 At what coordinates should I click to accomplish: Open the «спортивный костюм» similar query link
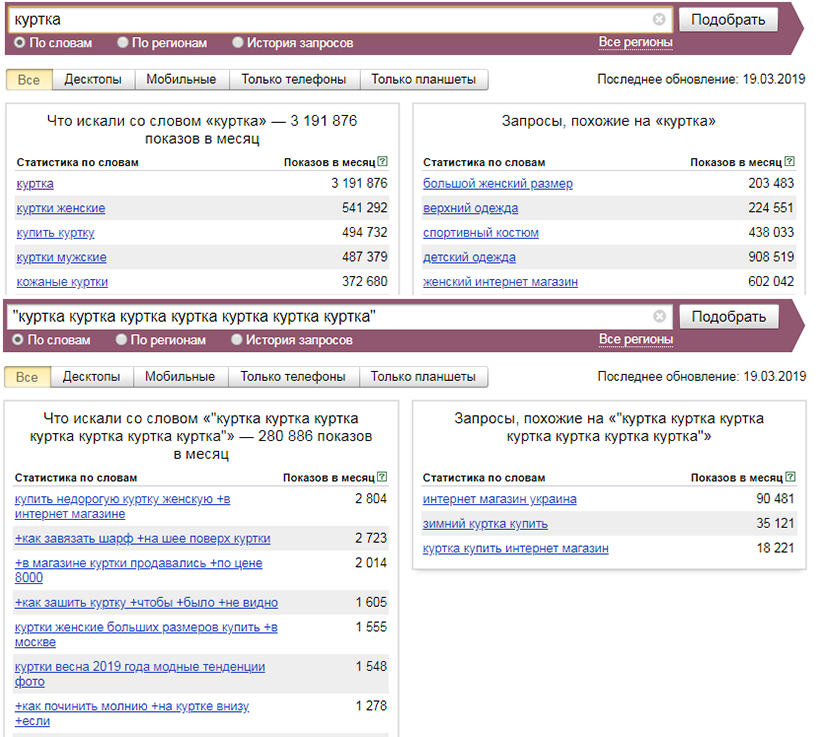click(480, 233)
